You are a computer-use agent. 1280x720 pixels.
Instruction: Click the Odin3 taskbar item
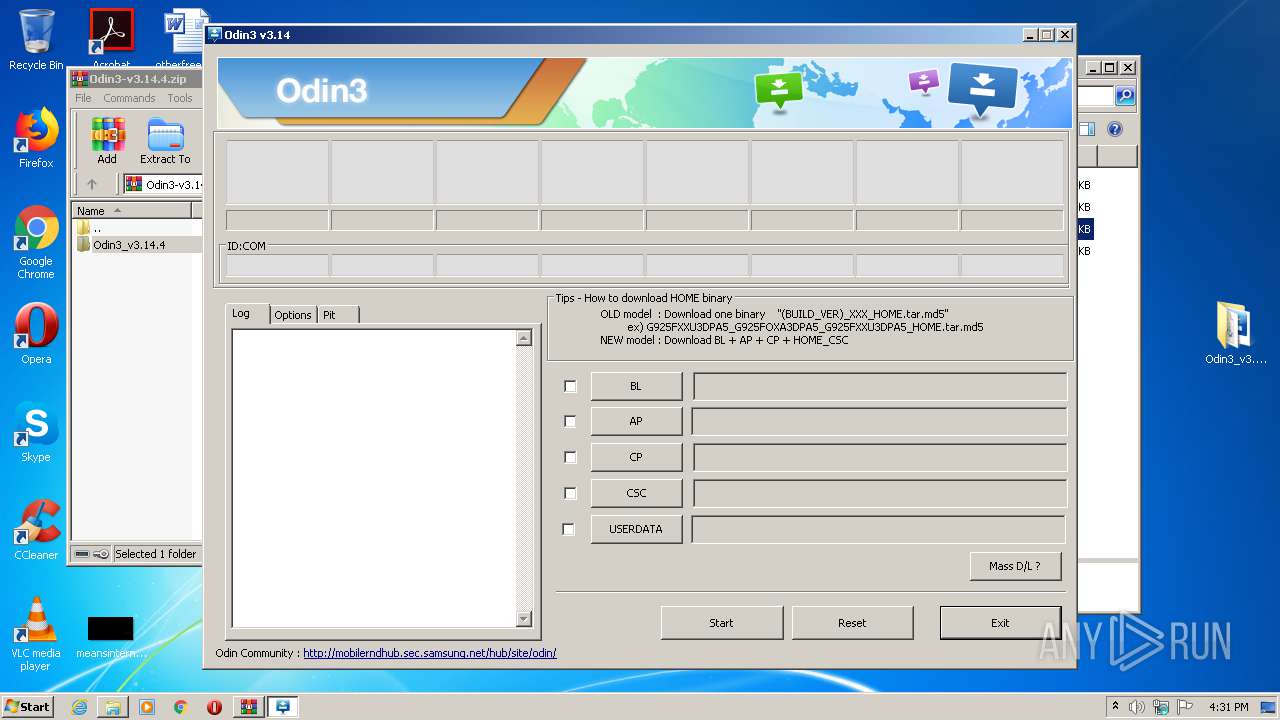point(283,707)
